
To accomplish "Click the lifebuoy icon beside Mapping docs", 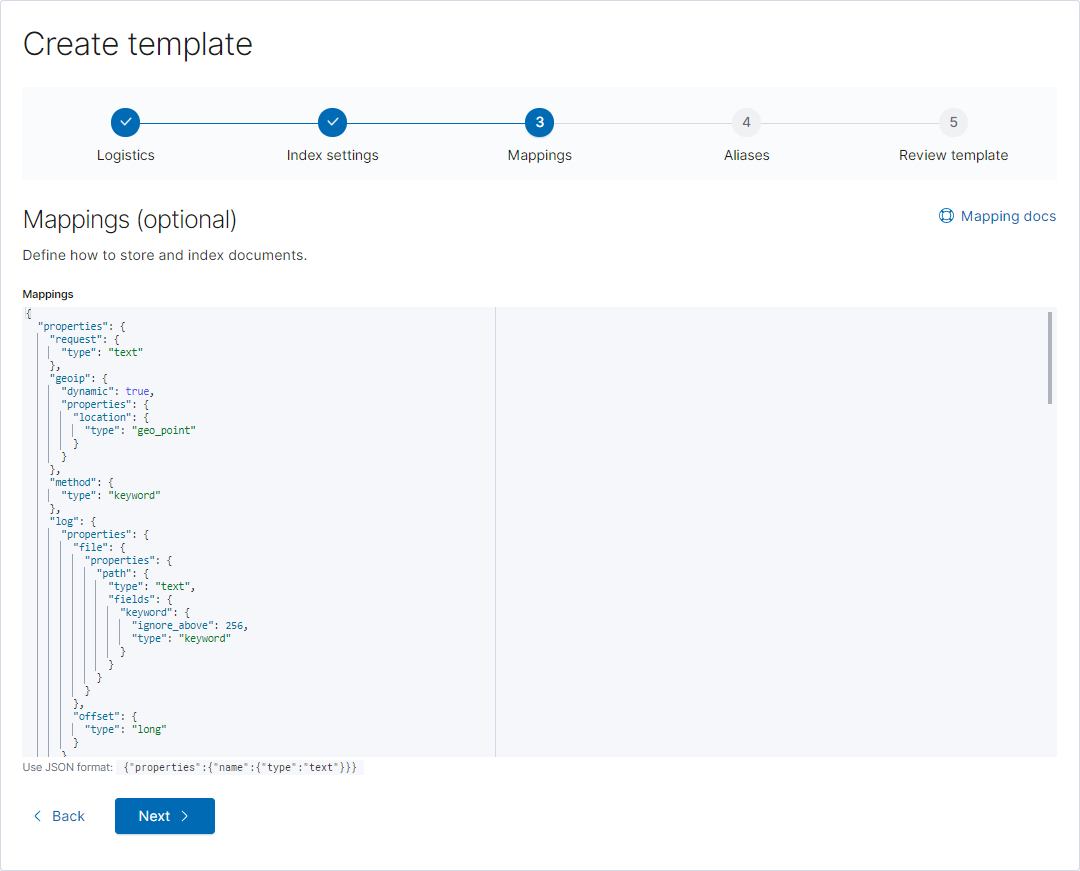I will 946,216.
